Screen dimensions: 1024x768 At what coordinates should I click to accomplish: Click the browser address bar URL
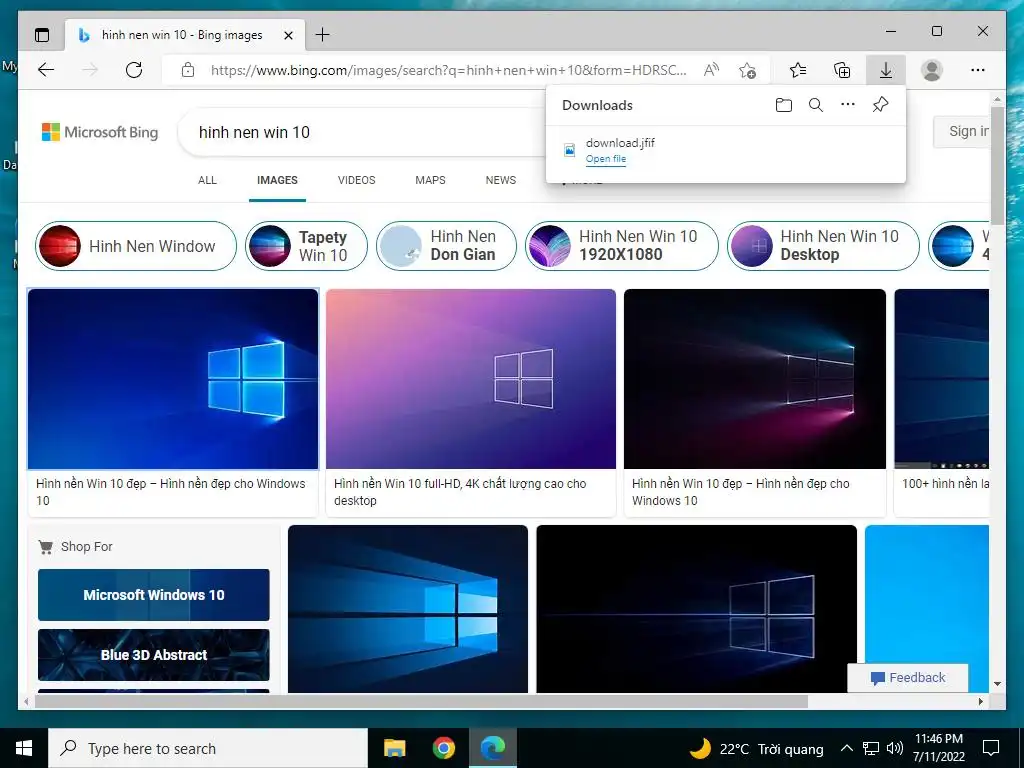(449, 70)
